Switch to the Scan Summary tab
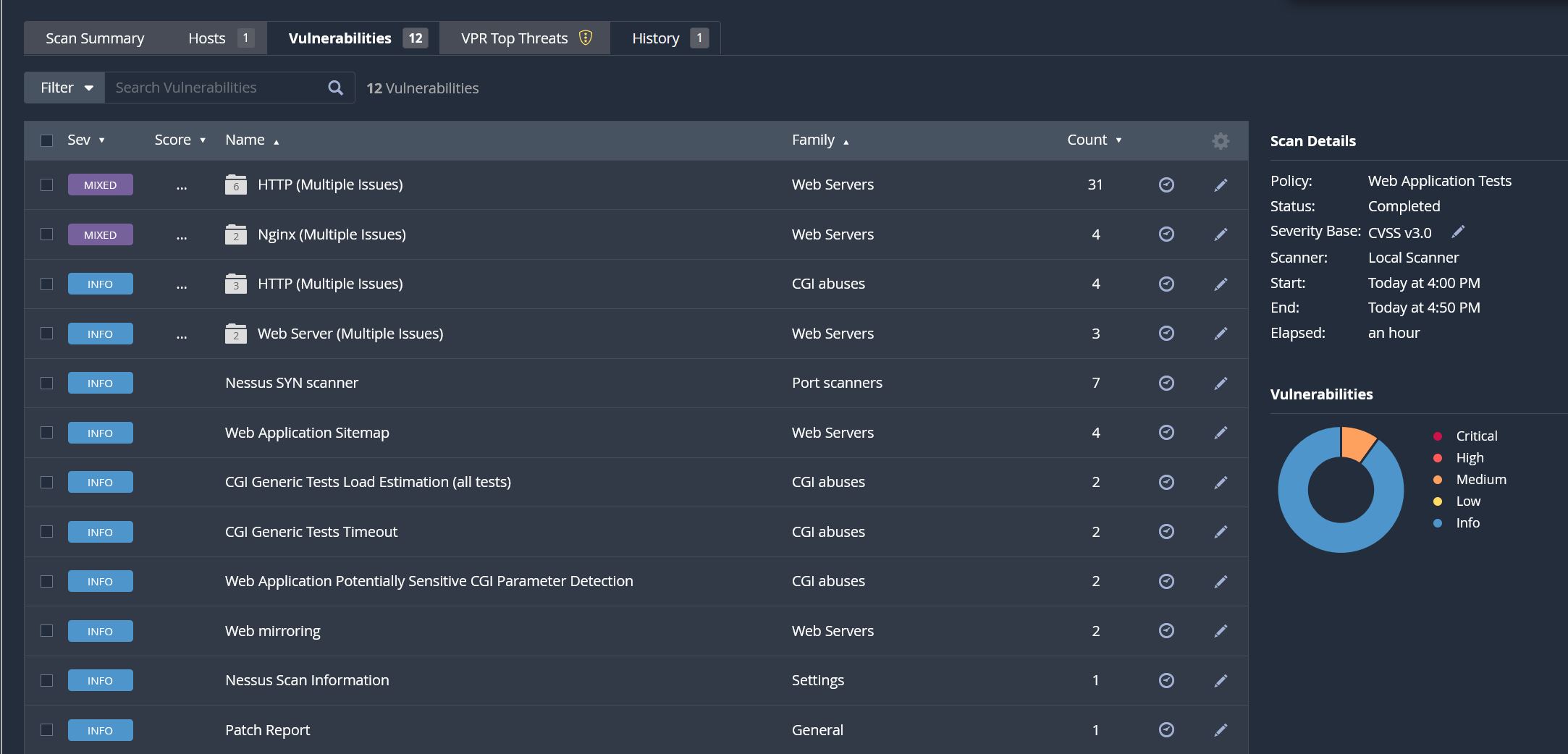The width and height of the screenshot is (1568, 754). [95, 38]
